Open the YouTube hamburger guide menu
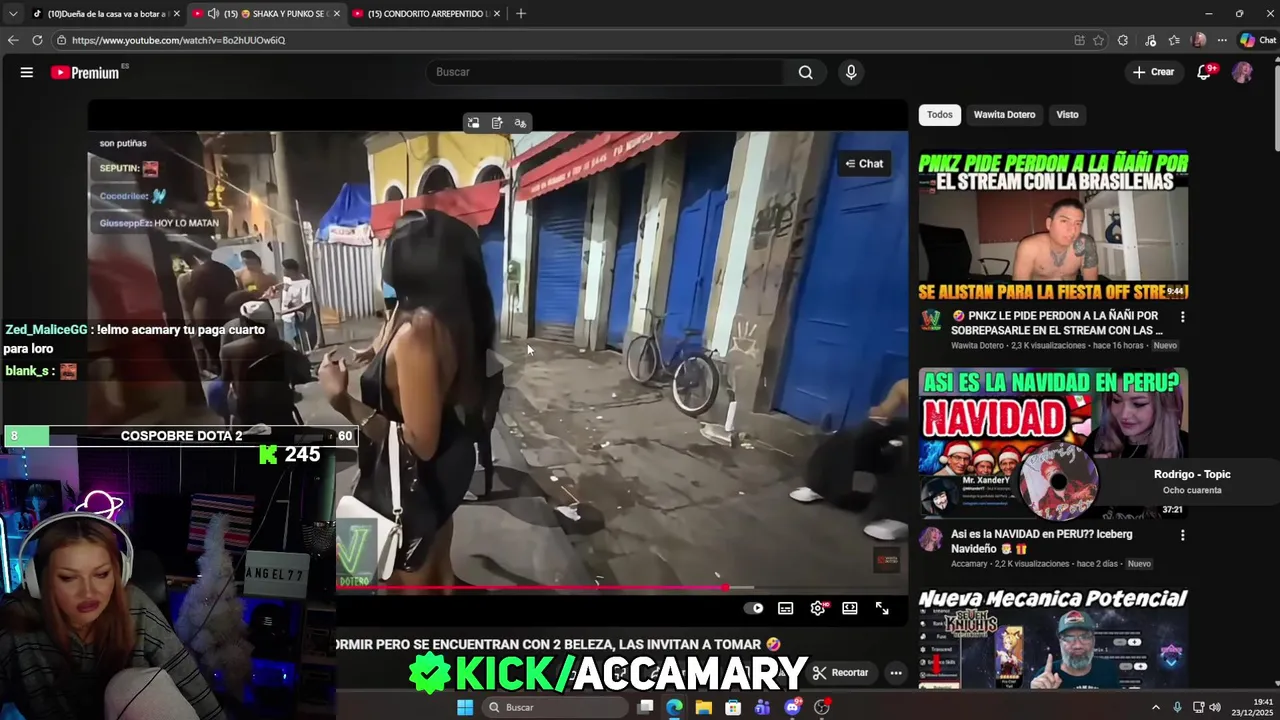 click(x=27, y=72)
